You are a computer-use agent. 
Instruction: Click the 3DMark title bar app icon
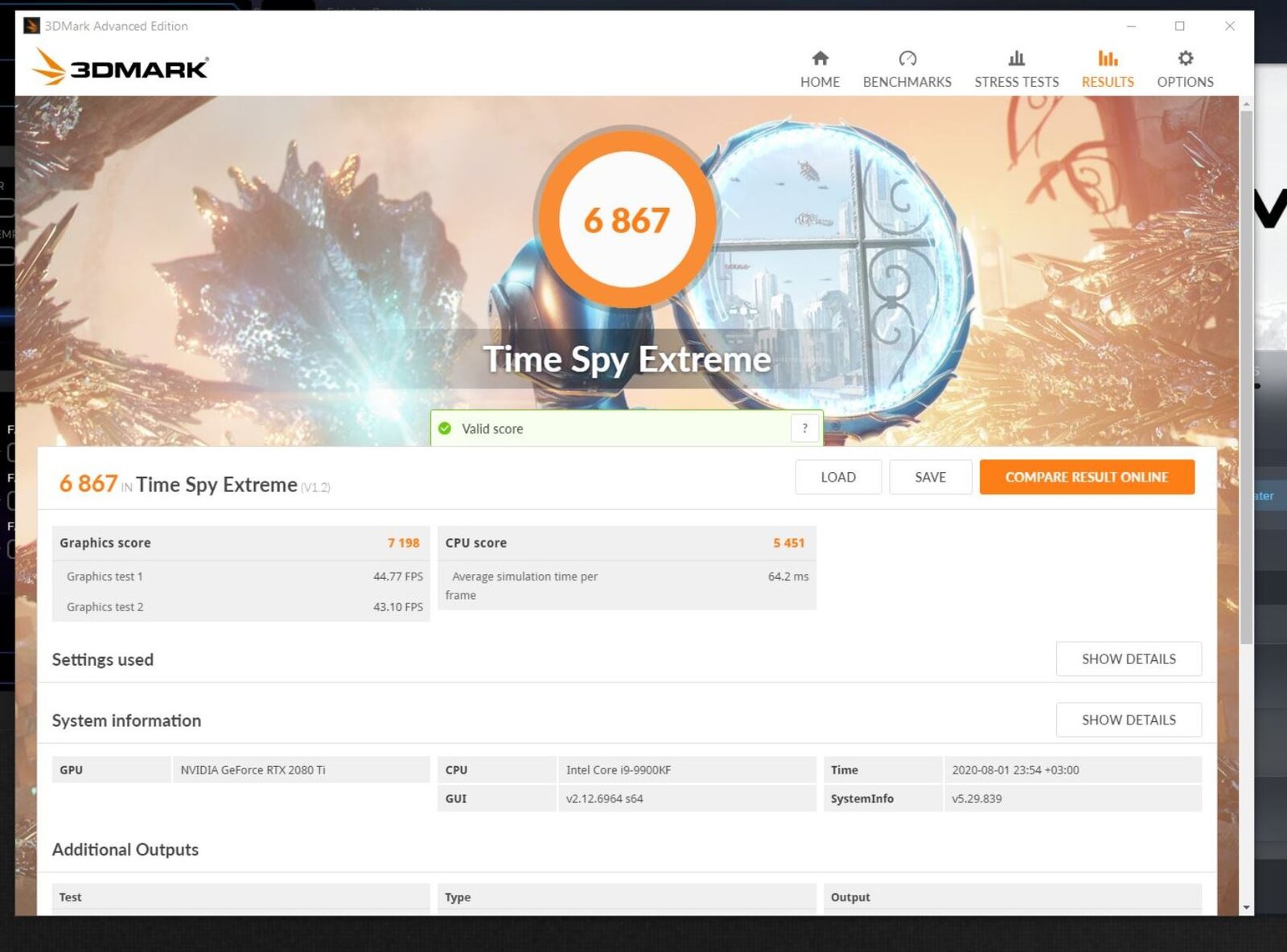[x=31, y=26]
